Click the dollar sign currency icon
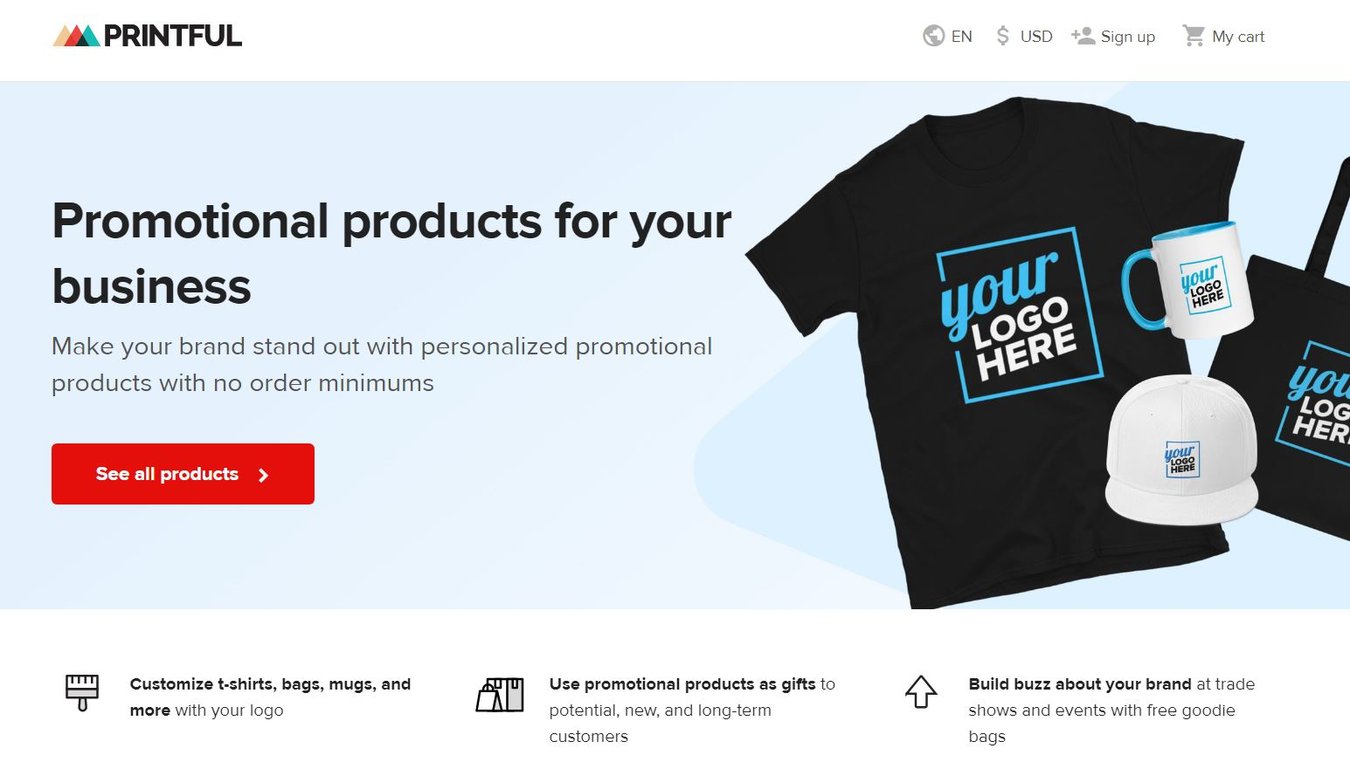 pos(1002,35)
